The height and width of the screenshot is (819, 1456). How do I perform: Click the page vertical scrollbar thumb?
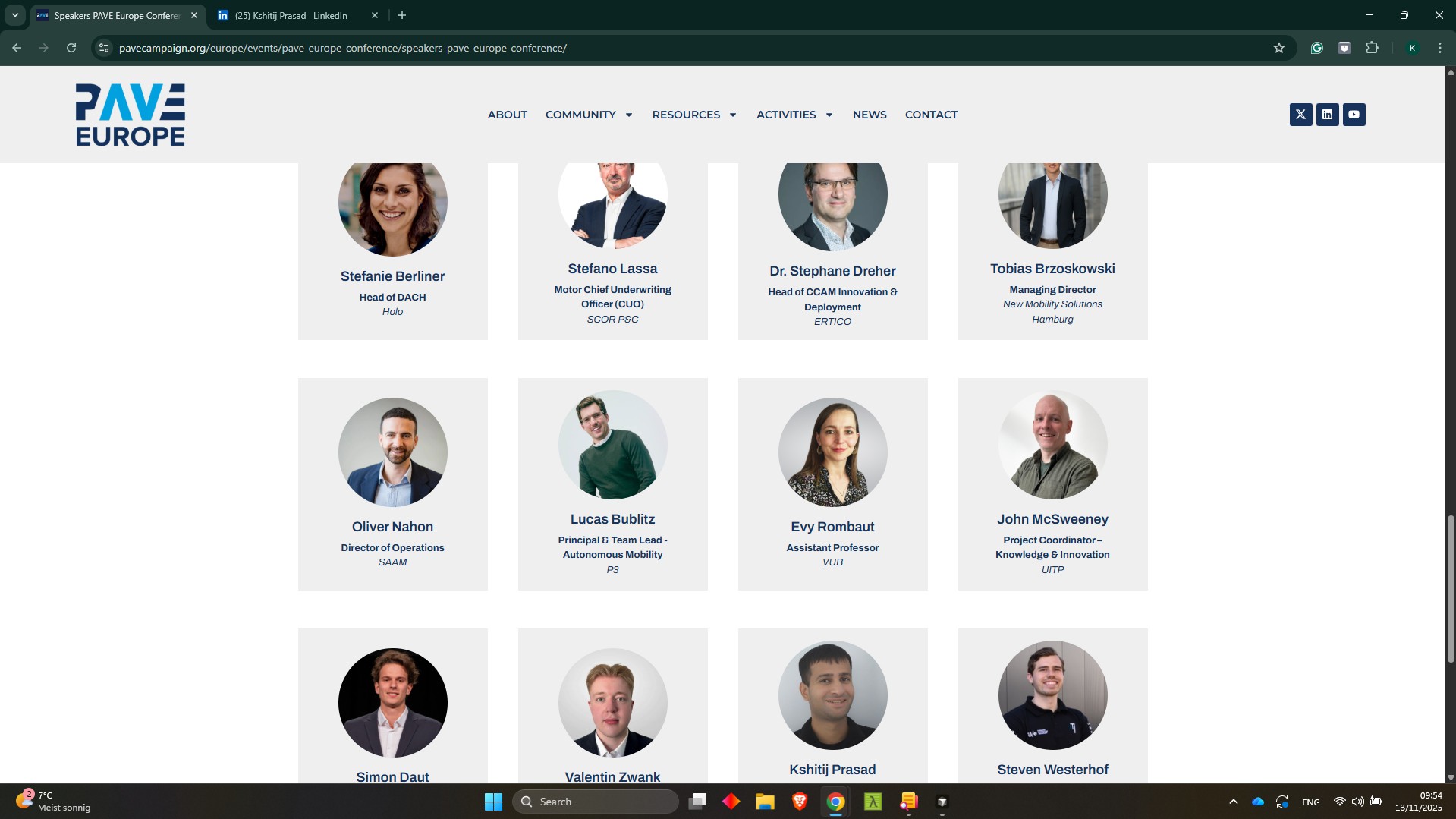[x=1451, y=589]
